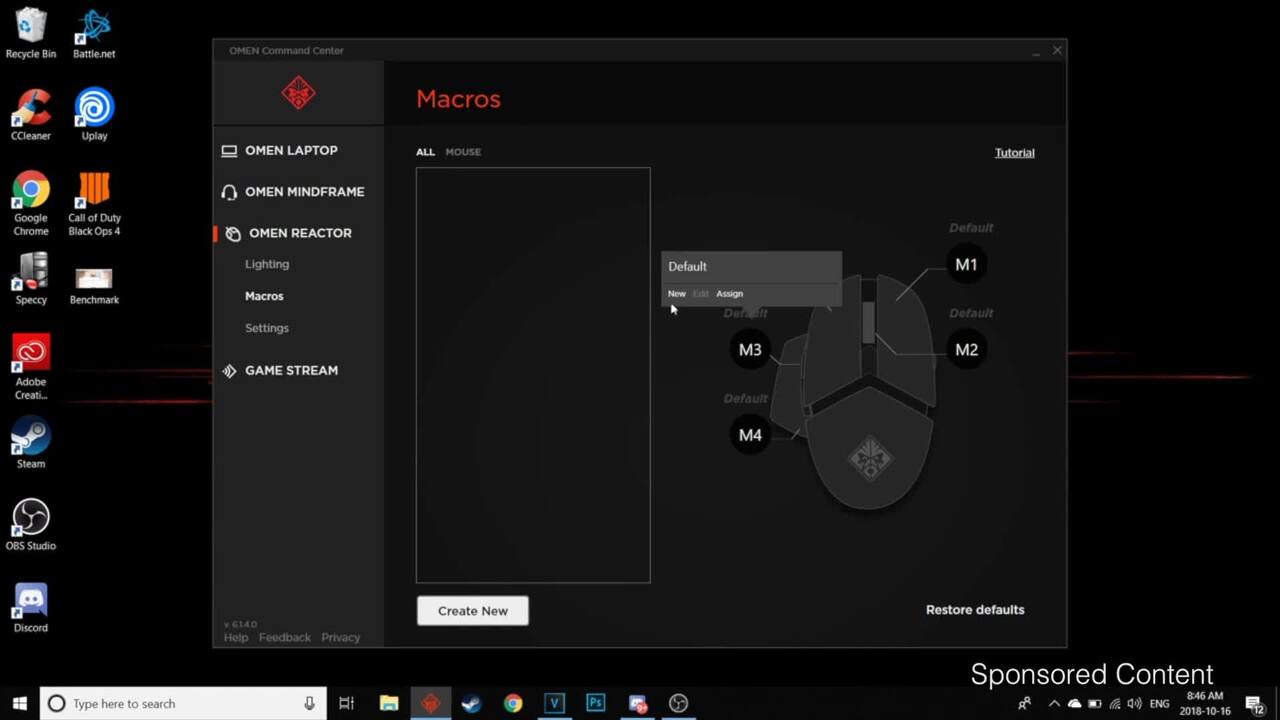The image size is (1280, 720).
Task: Open Speccy desktop icon
Action: coord(31,279)
